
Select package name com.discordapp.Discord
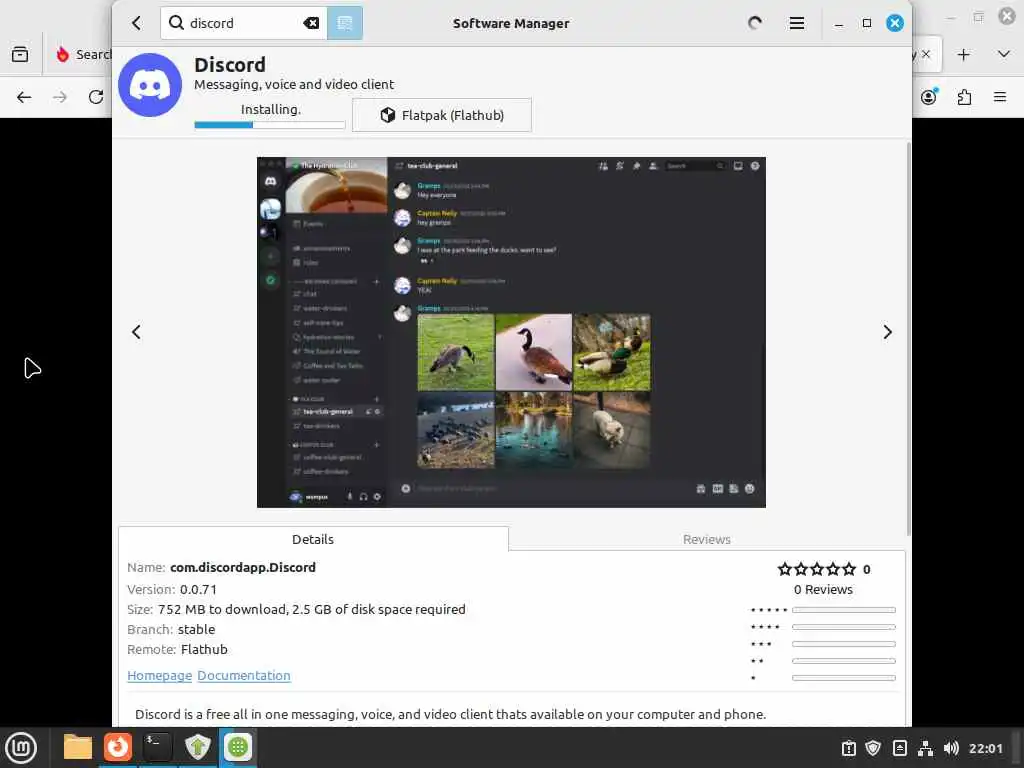pos(243,568)
